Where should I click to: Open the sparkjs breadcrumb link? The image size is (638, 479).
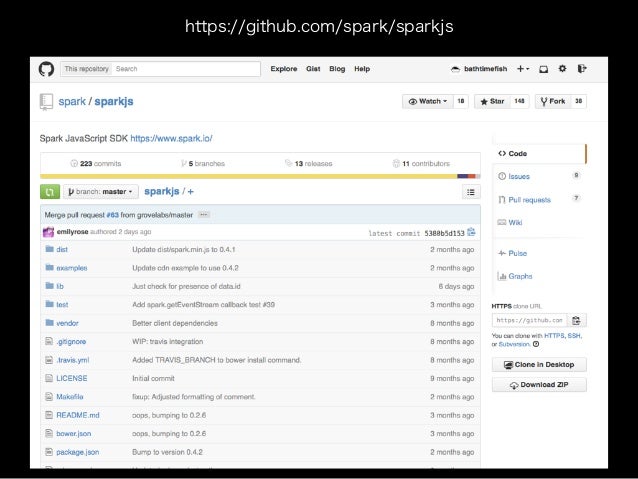click(162, 191)
